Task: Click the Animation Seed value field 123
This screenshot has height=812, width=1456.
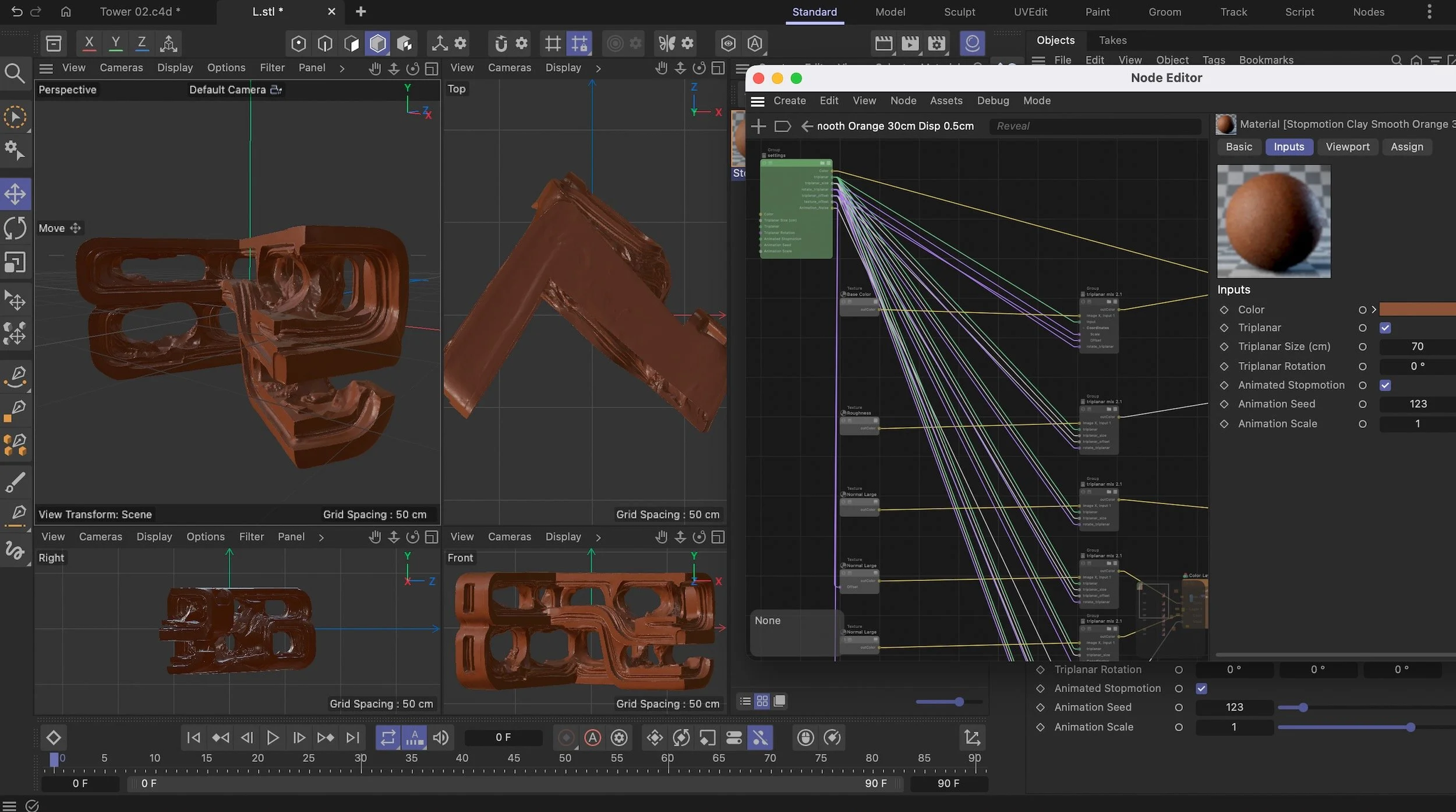Action: [1418, 404]
